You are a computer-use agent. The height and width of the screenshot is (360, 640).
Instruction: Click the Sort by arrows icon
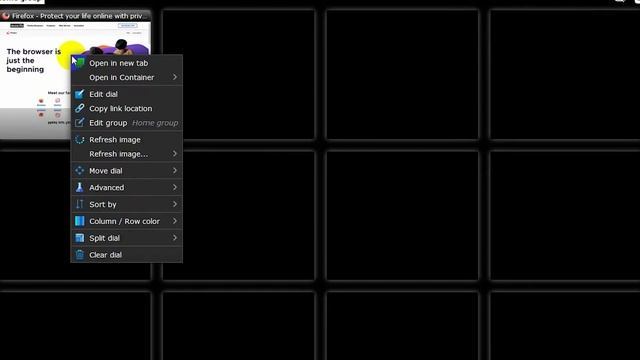tap(80, 204)
